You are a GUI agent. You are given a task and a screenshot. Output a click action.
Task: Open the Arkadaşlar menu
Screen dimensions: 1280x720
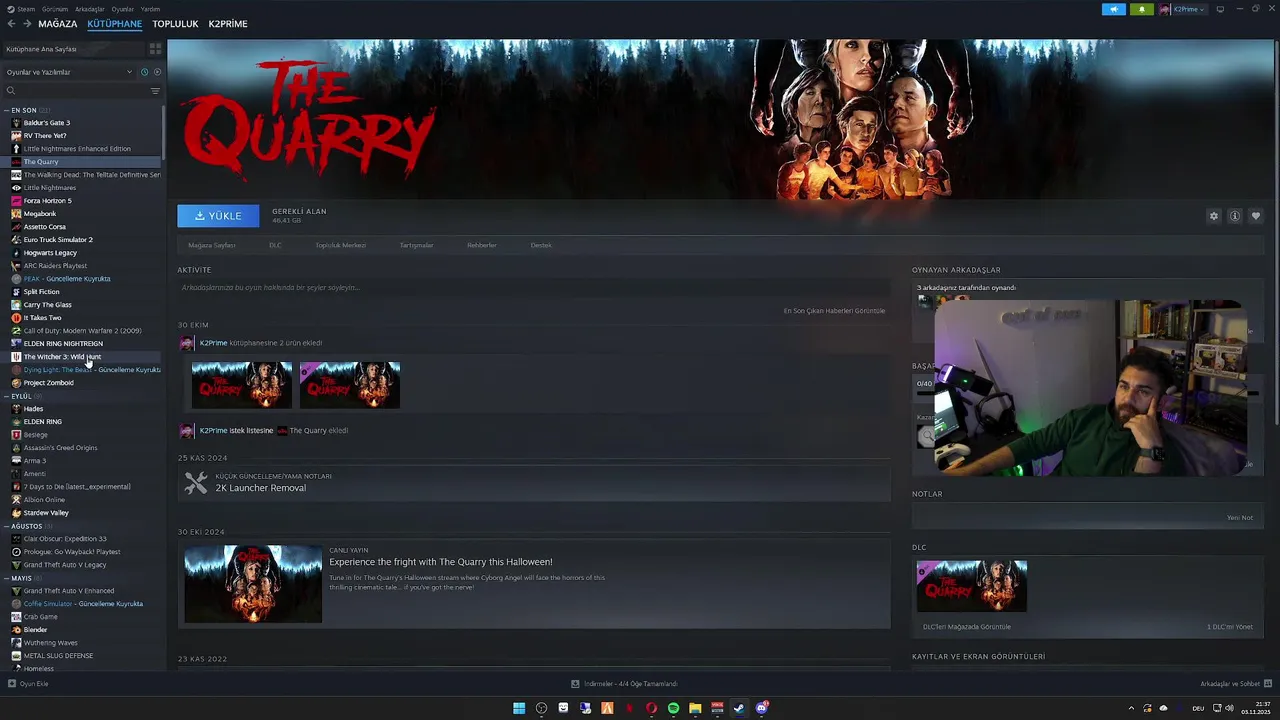(90, 9)
